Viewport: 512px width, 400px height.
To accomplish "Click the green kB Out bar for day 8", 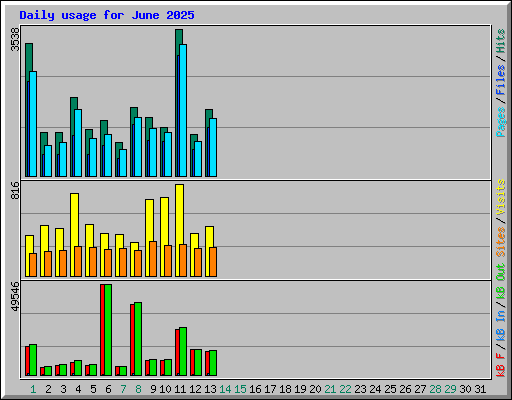I will click(138, 339).
